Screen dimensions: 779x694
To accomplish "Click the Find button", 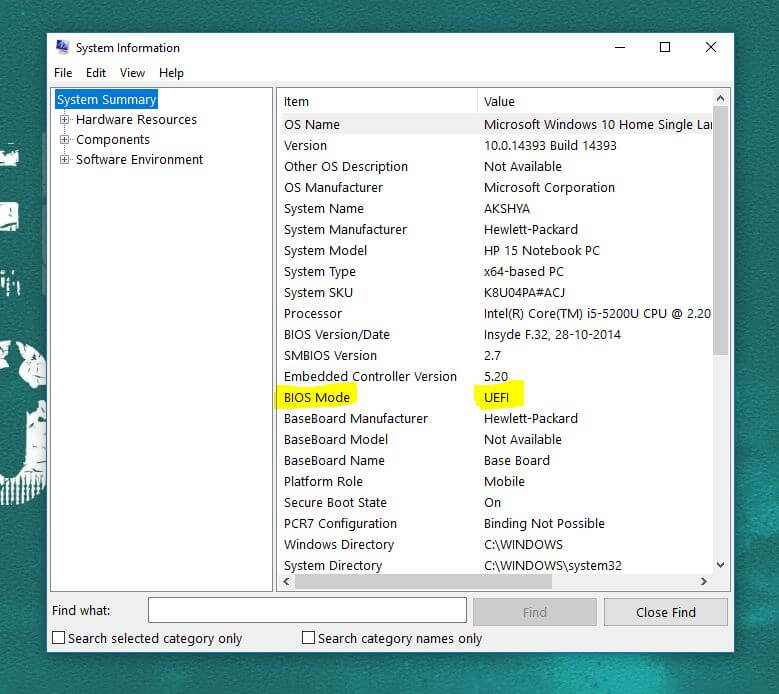I will pos(535,612).
